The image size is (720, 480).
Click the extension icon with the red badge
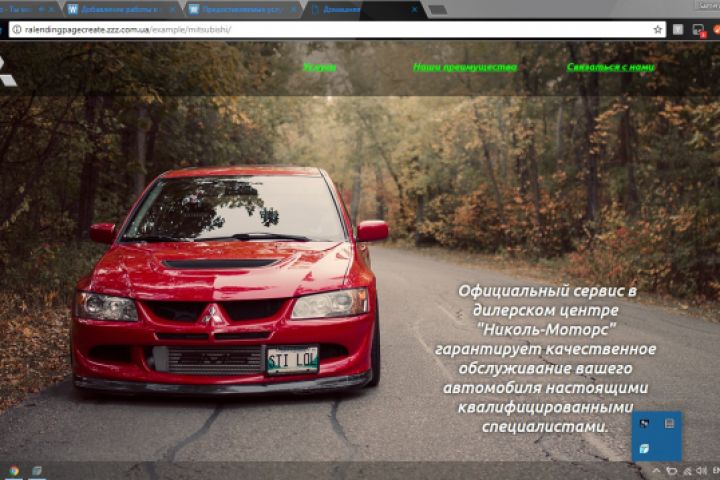pyautogui.click(x=698, y=30)
